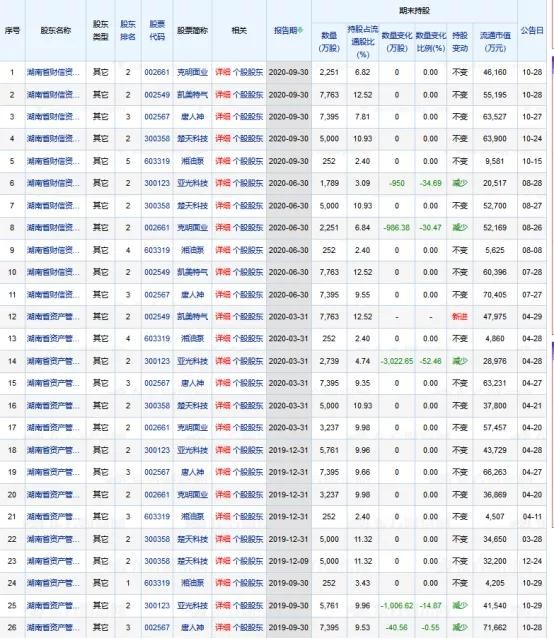Viewport: 554px width, 639px height.
Task: Open shareholder name link in row 18
Action: point(53,450)
